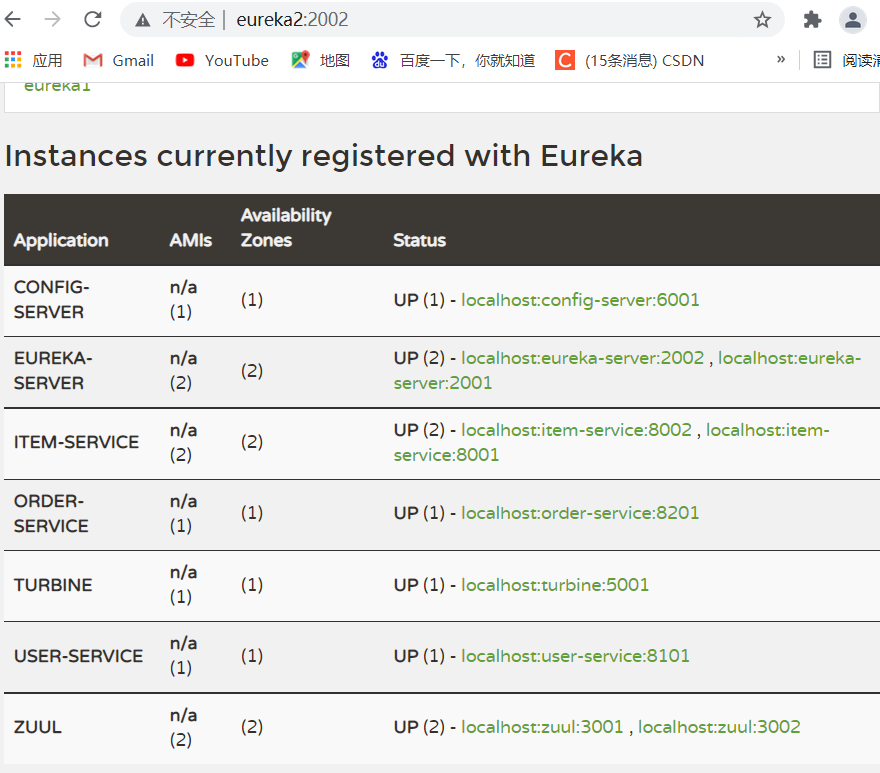Image resolution: width=880 pixels, height=773 pixels.
Task: Open the YouTube bookmark
Action: coord(222,60)
